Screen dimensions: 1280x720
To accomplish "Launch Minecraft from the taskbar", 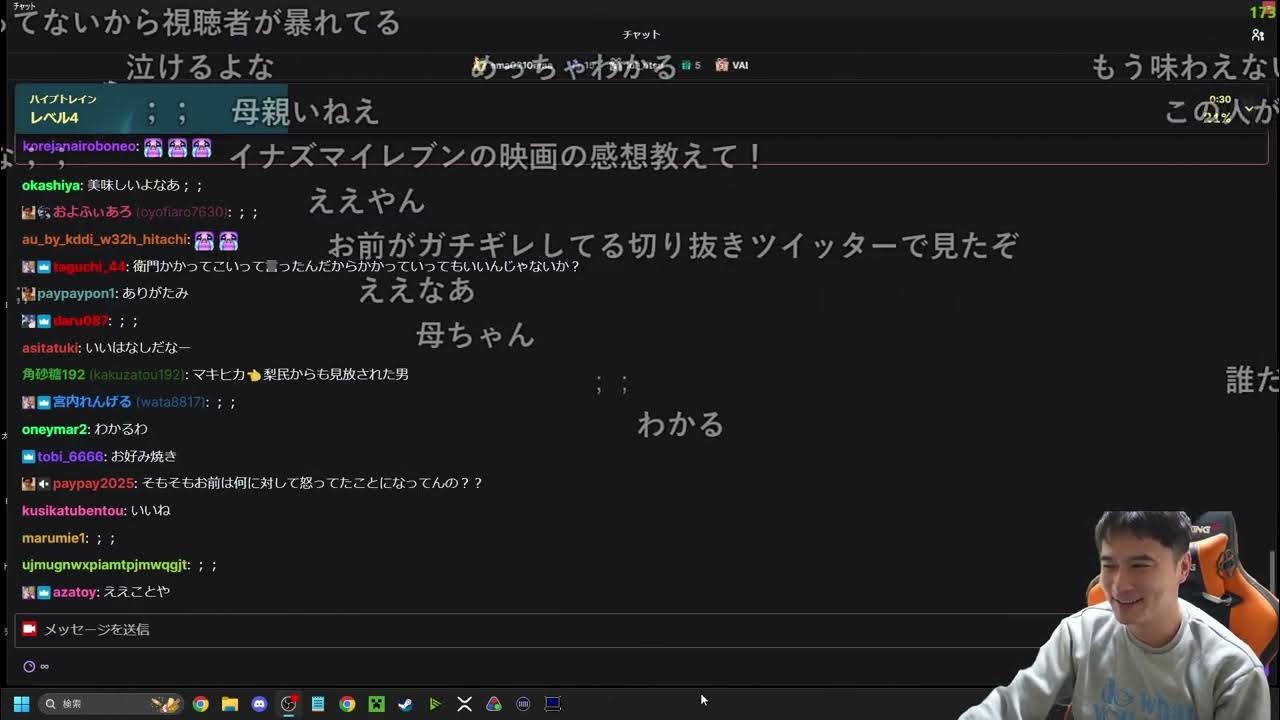I will click(376, 704).
